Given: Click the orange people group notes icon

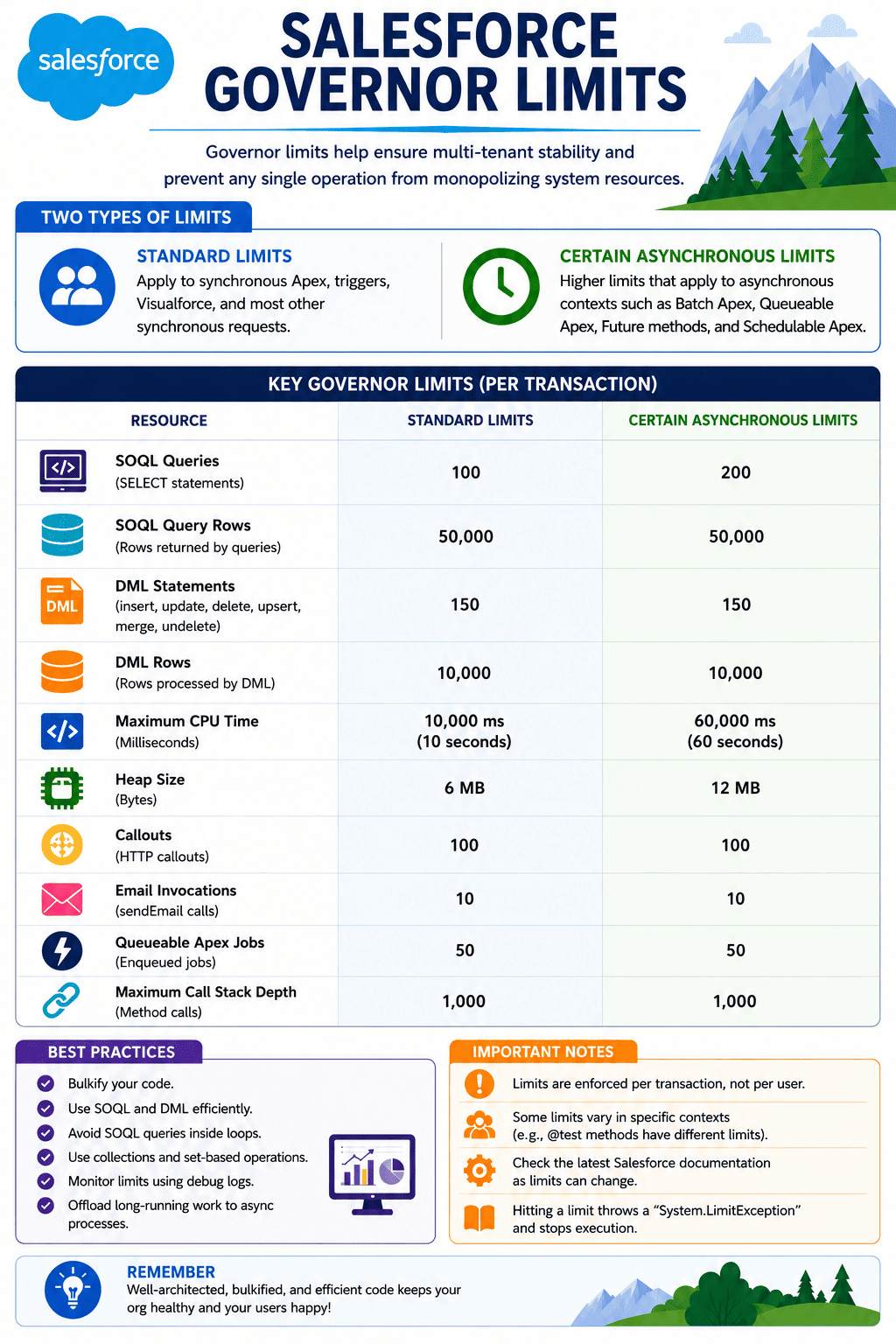Looking at the screenshot, I should click(x=479, y=1125).
